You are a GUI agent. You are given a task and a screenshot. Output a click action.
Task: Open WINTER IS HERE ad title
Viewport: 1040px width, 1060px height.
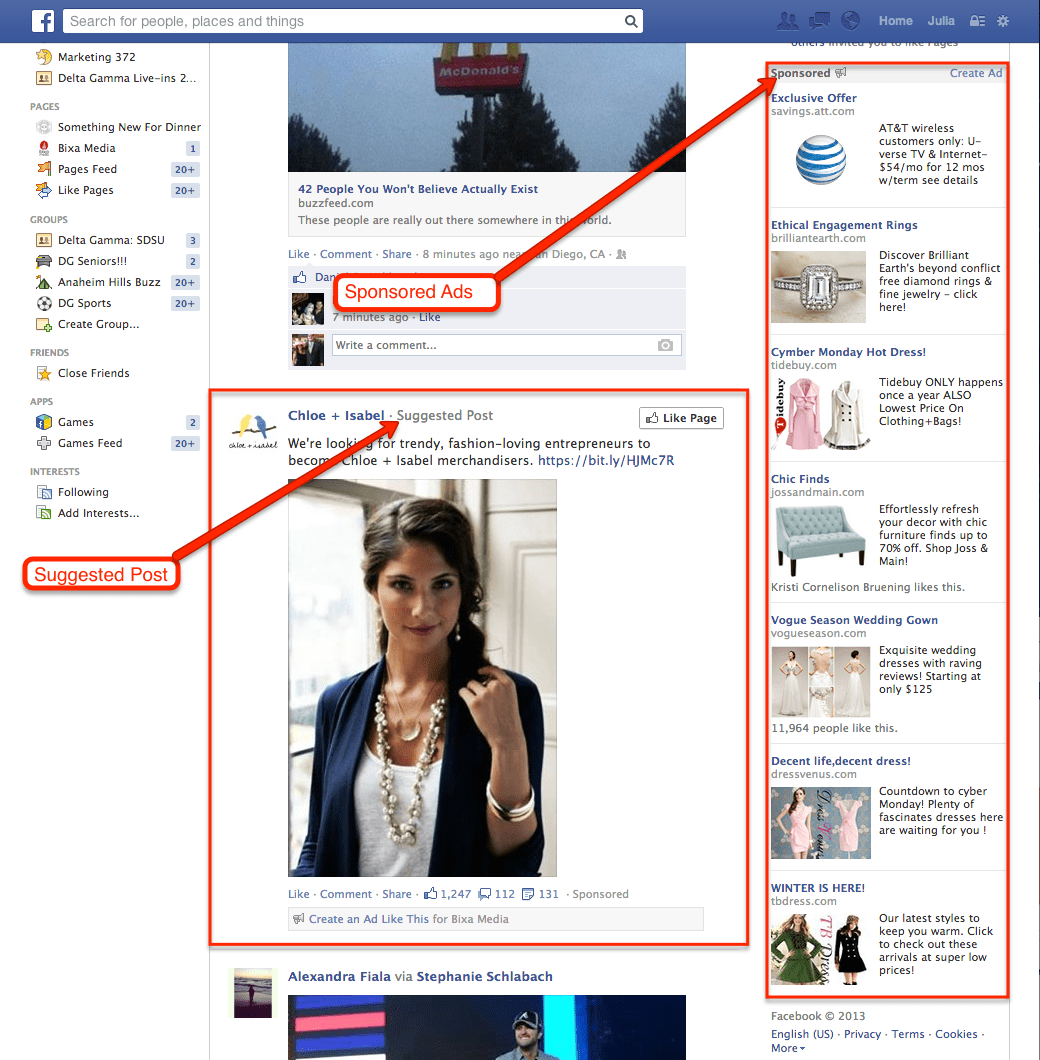818,888
